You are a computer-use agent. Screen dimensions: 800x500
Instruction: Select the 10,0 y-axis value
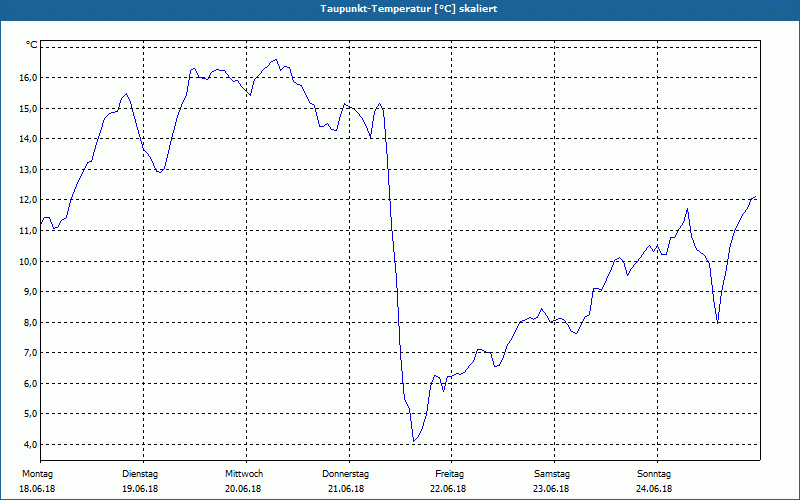pyautogui.click(x=29, y=261)
